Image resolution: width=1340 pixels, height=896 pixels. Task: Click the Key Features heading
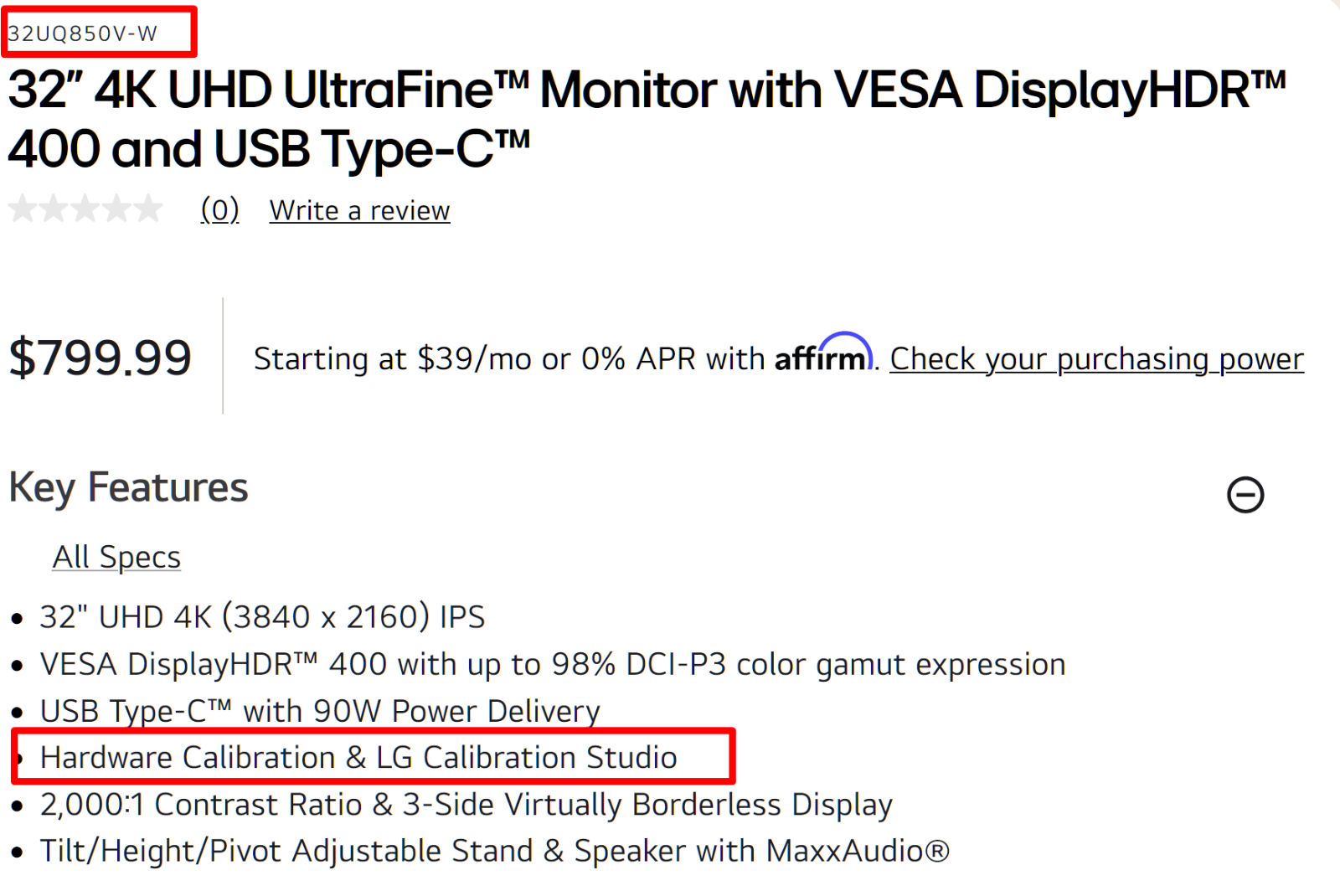(x=128, y=487)
